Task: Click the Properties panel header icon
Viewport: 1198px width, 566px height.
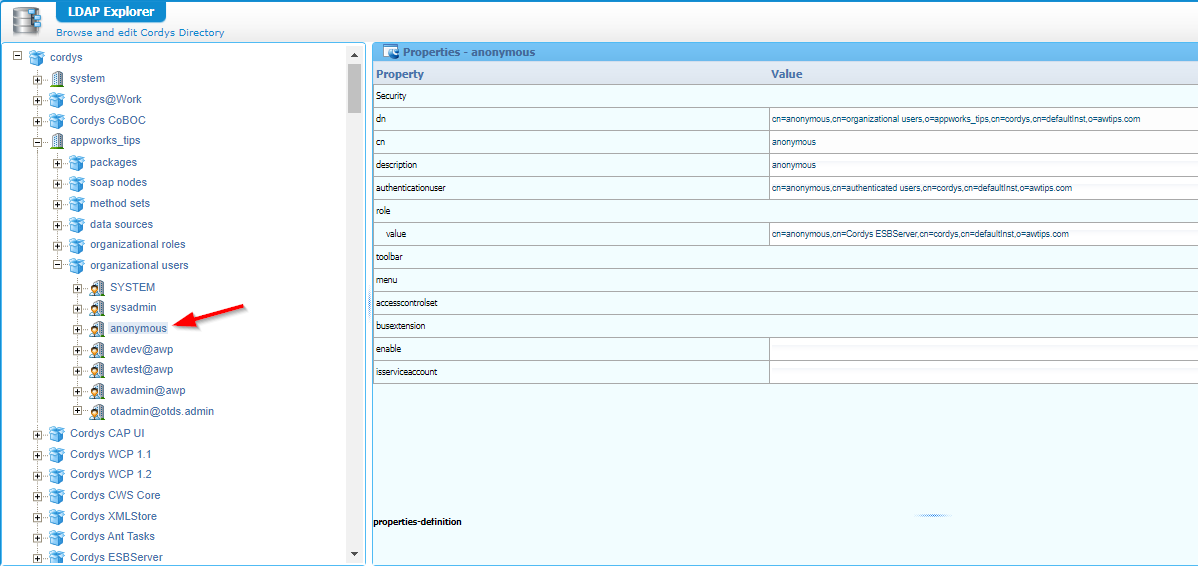Action: coord(390,52)
